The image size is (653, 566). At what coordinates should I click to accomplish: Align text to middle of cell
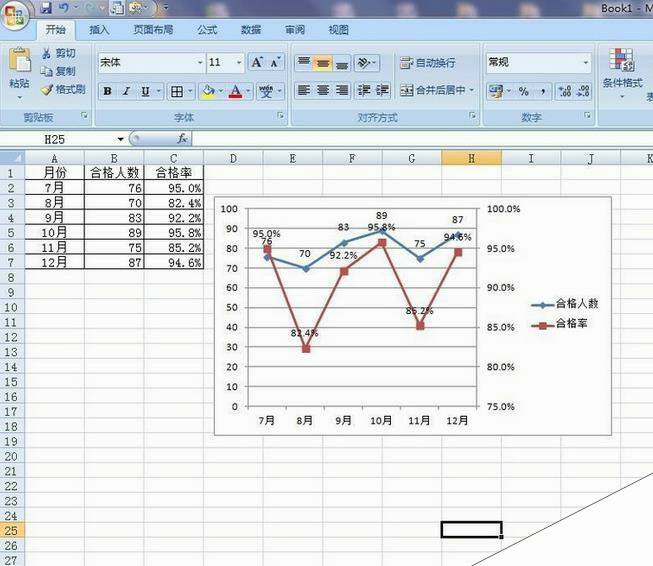323,63
